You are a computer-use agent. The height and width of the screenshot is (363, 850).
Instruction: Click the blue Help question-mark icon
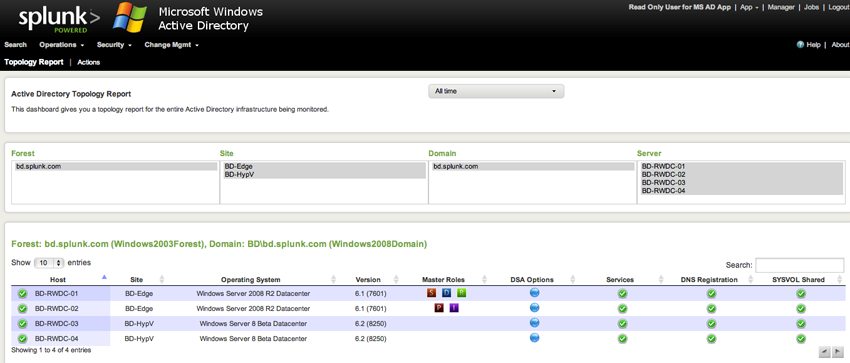pos(800,45)
